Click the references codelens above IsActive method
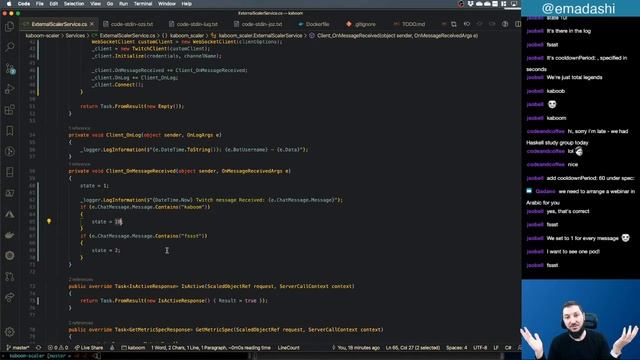The height and width of the screenshot is (360, 640). (x=81, y=280)
